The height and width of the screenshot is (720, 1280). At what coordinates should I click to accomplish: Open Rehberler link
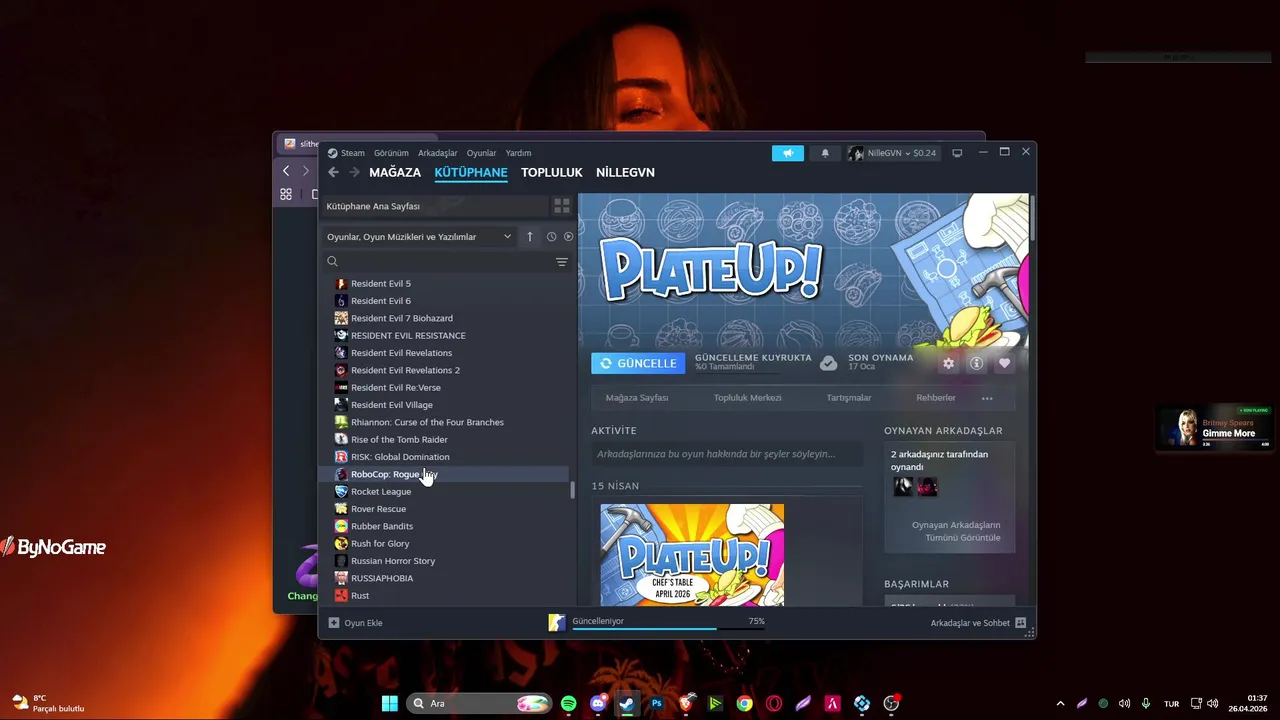[936, 398]
